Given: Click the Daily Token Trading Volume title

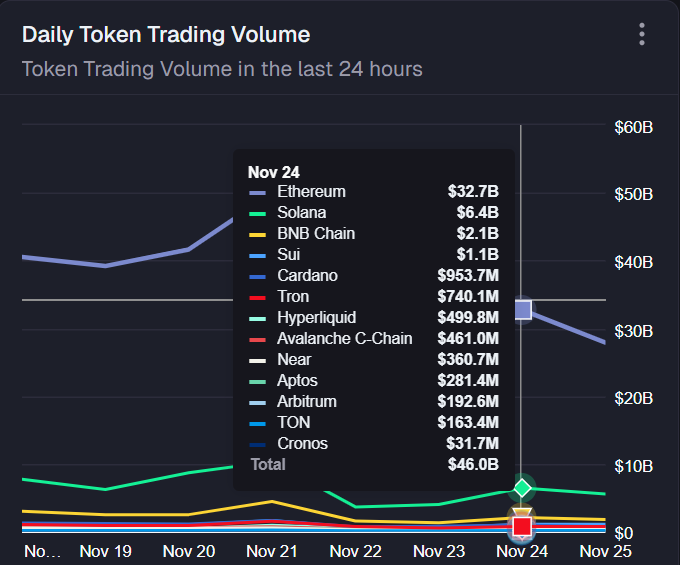Looking at the screenshot, I should 166,35.
